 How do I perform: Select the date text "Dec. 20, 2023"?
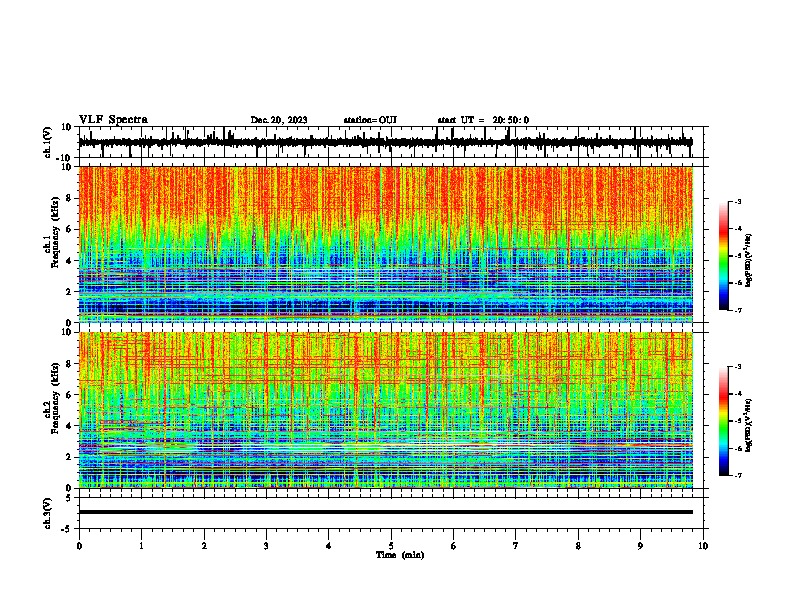(x=279, y=120)
